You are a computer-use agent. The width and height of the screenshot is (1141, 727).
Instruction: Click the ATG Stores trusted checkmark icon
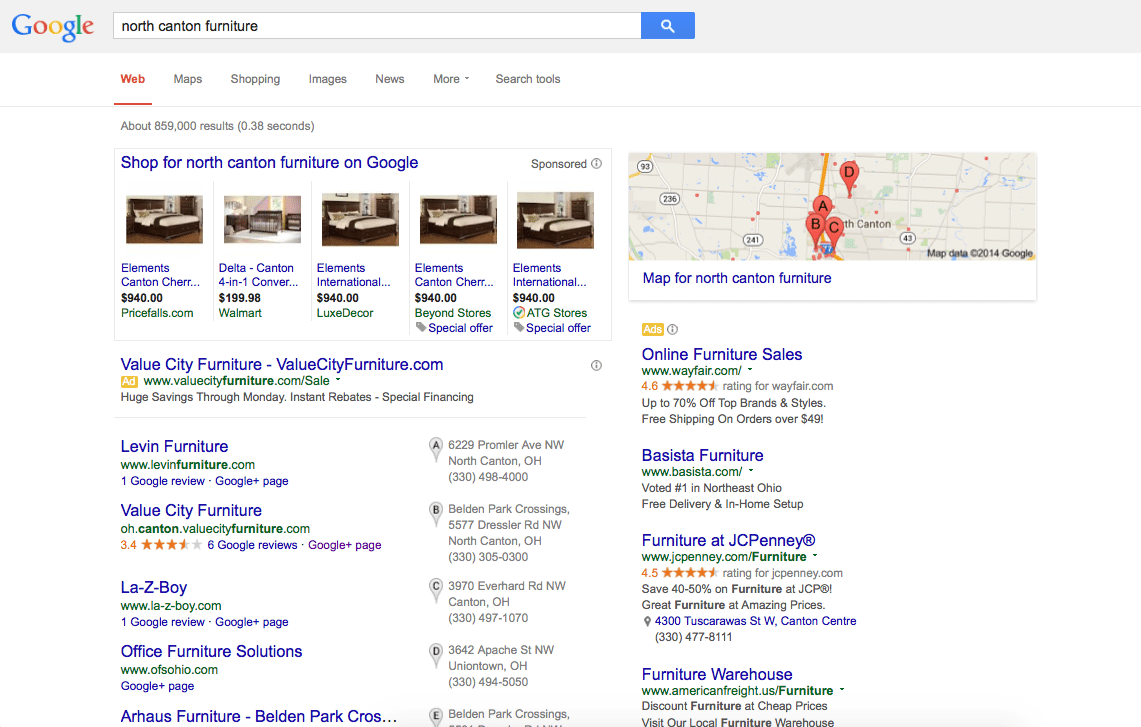click(519, 313)
